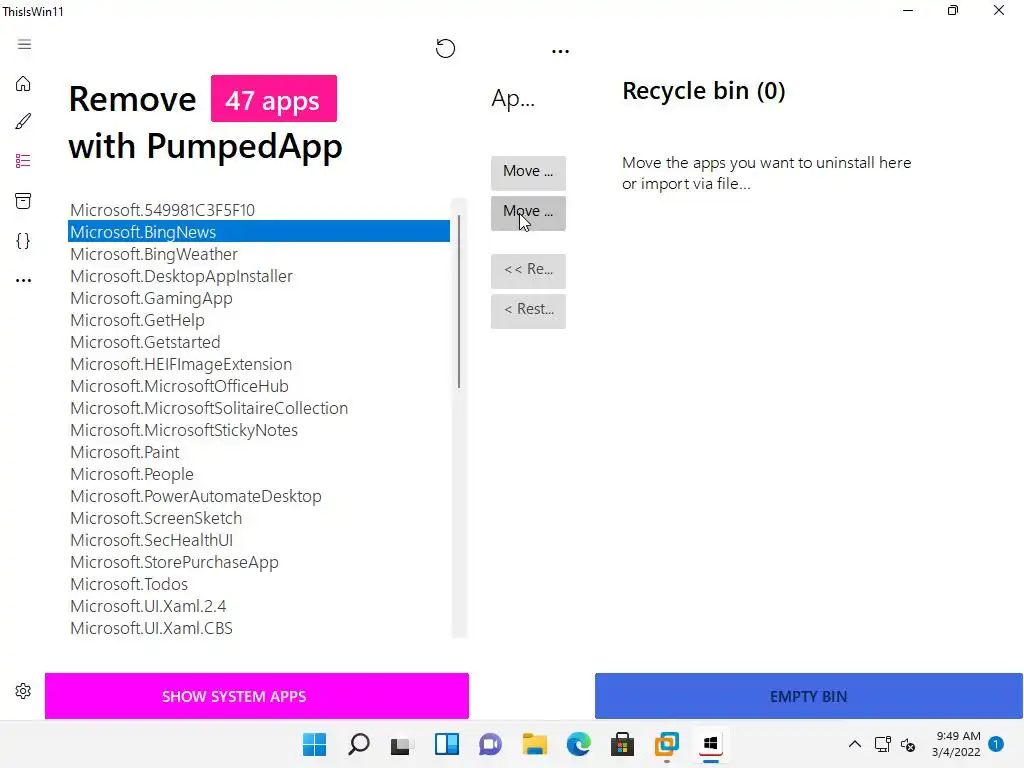Select Microsoft.Paint entry

259,452
